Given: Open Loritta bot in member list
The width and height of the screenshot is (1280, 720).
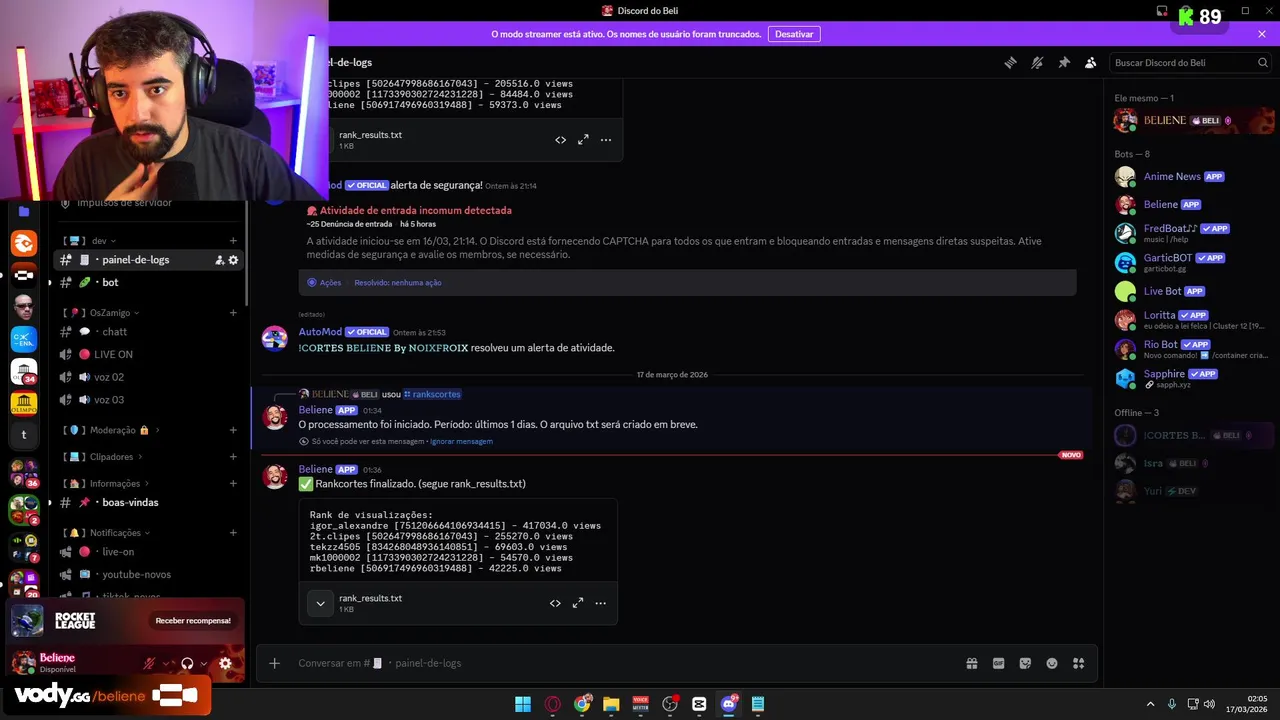Looking at the screenshot, I should coord(1190,320).
